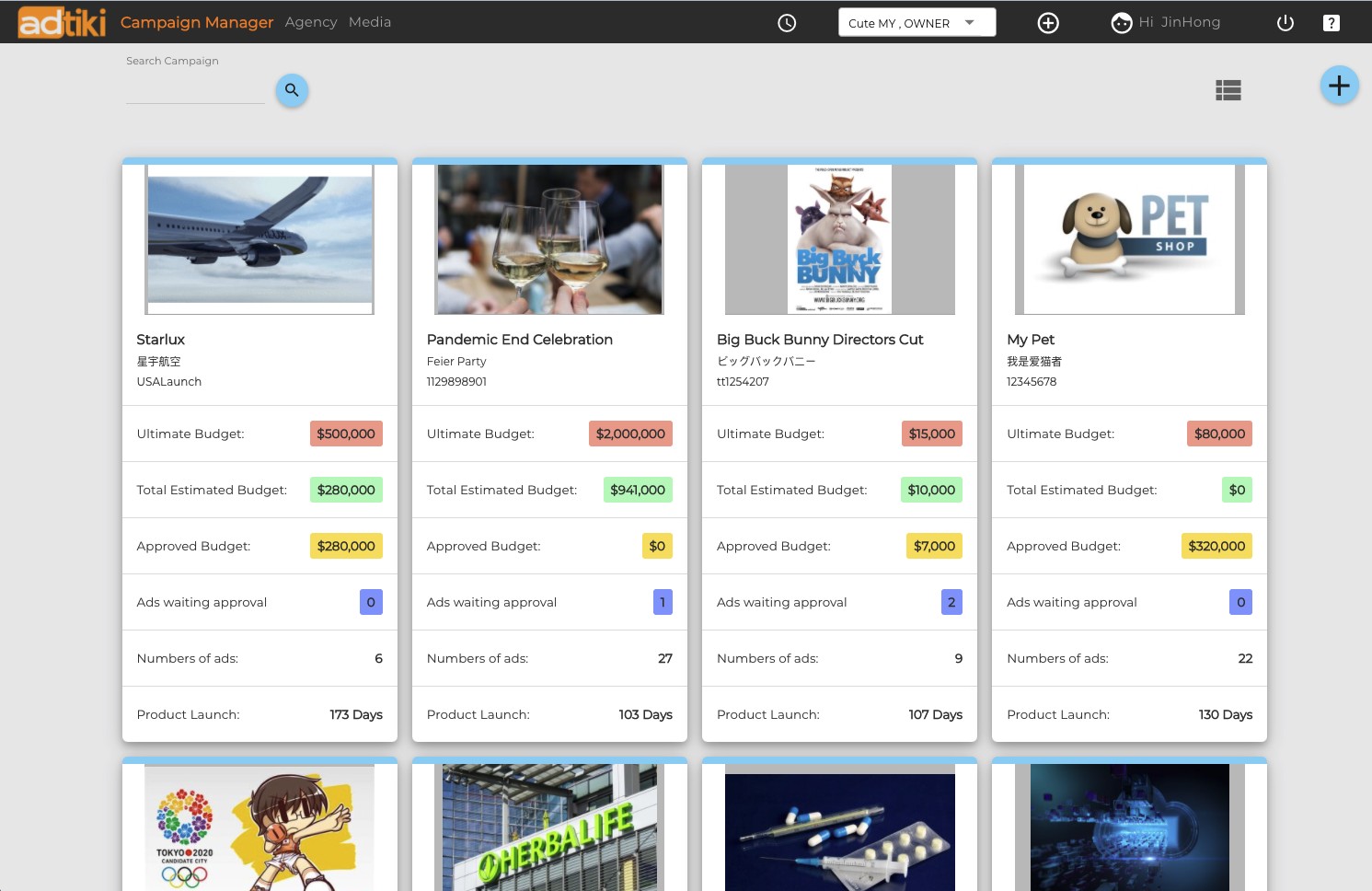The image size is (1372, 891).
Task: Click the 107 Days product launch value
Action: tap(936, 714)
